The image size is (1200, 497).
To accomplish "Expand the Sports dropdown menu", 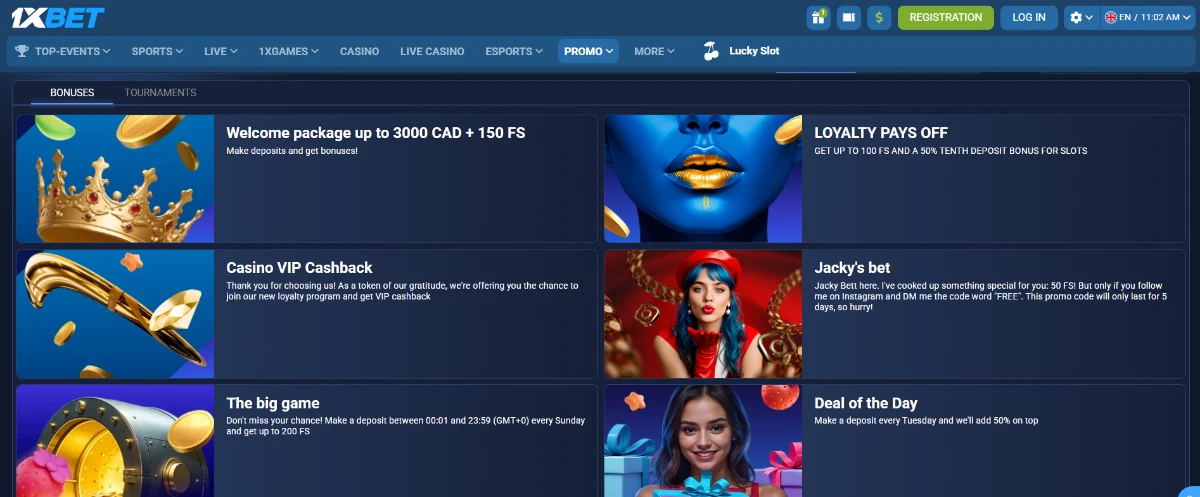I will (x=157, y=51).
